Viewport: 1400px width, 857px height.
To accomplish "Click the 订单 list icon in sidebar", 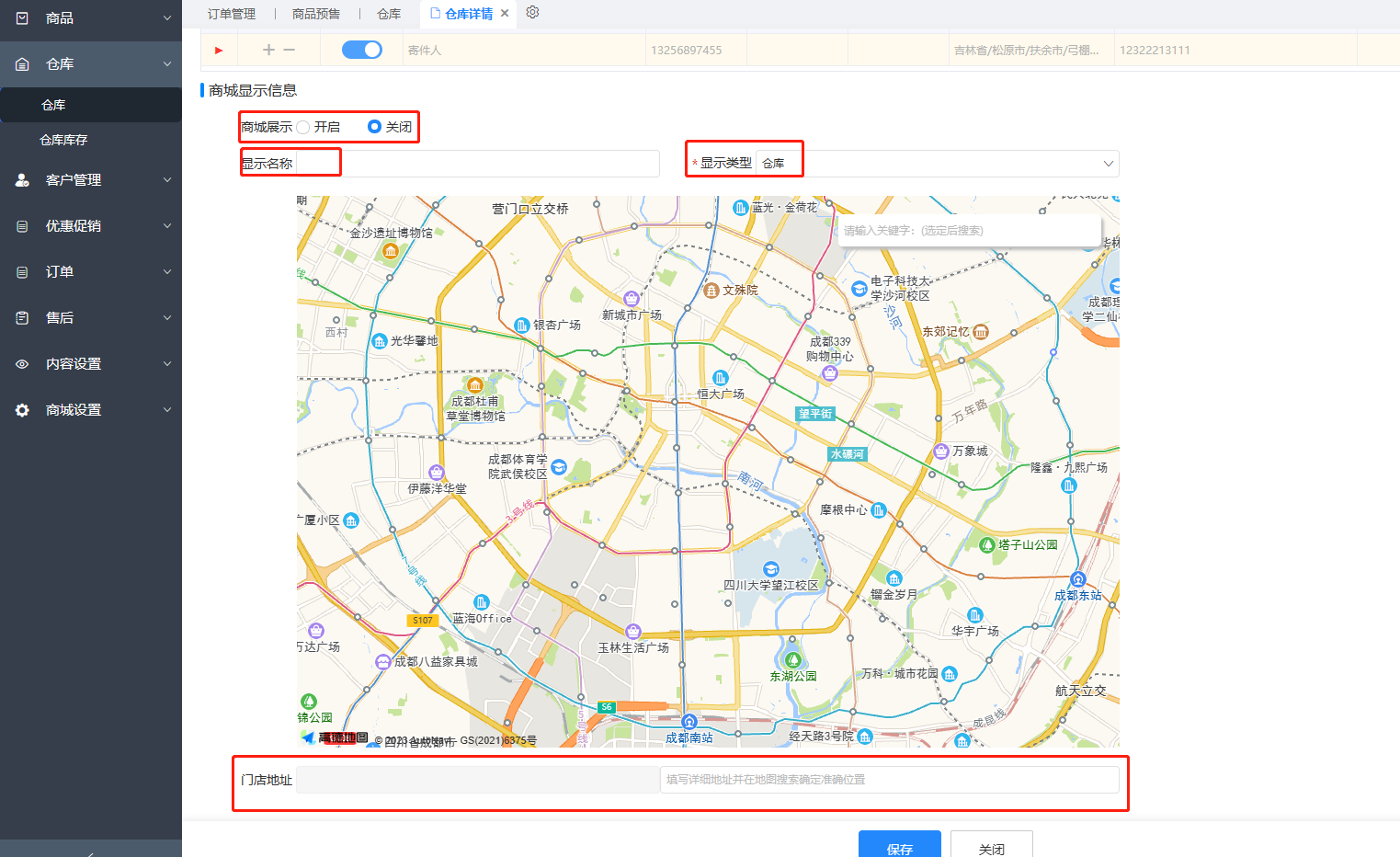I will click(22, 271).
